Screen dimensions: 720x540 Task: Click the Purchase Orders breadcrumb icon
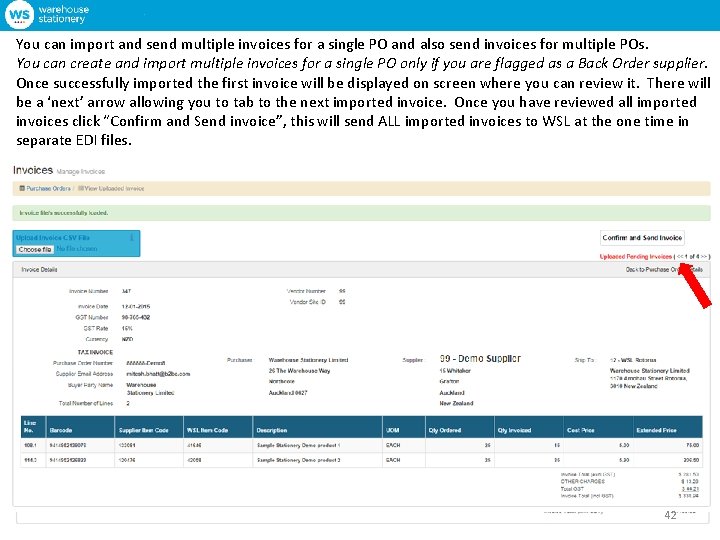(22, 188)
